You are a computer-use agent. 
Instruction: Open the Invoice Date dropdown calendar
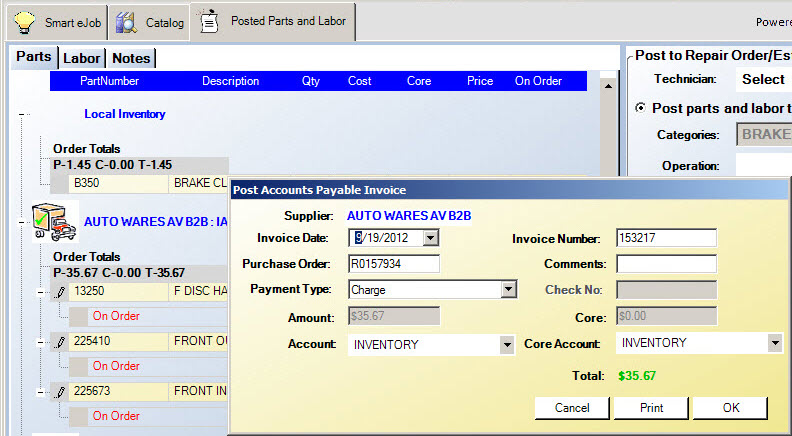tap(430, 238)
